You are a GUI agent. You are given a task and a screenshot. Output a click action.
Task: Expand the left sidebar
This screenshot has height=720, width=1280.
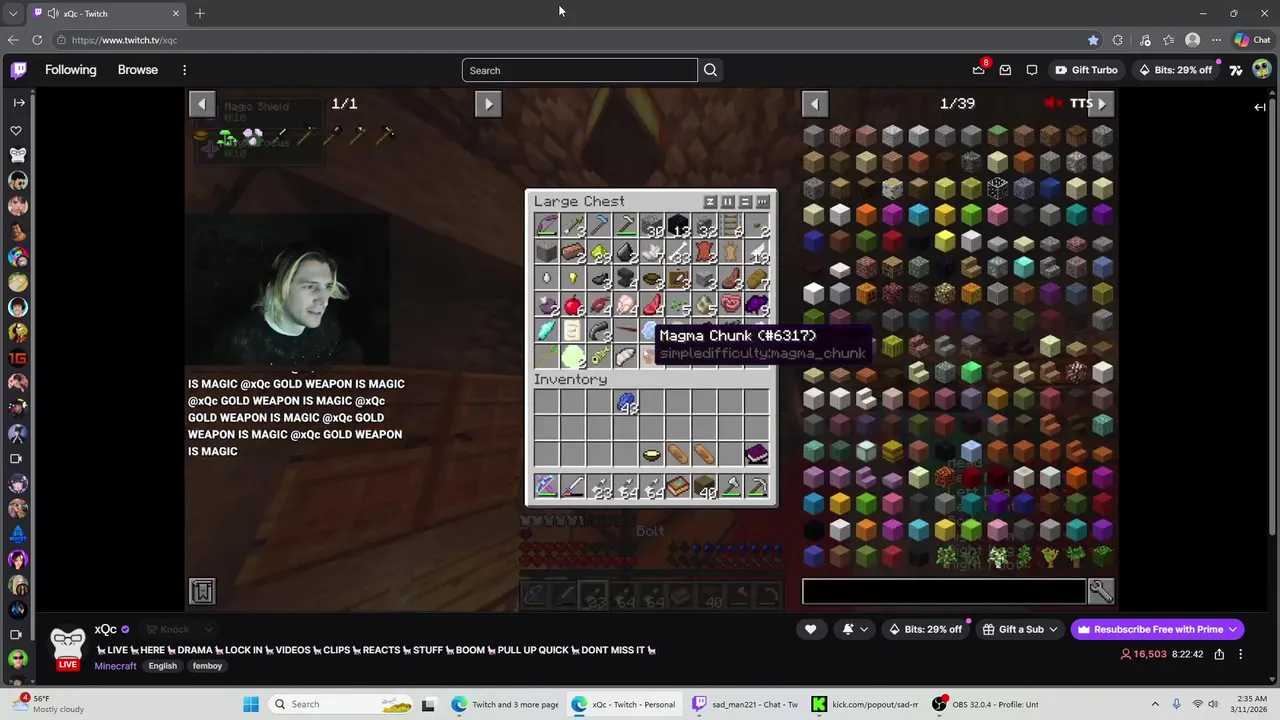click(x=19, y=103)
